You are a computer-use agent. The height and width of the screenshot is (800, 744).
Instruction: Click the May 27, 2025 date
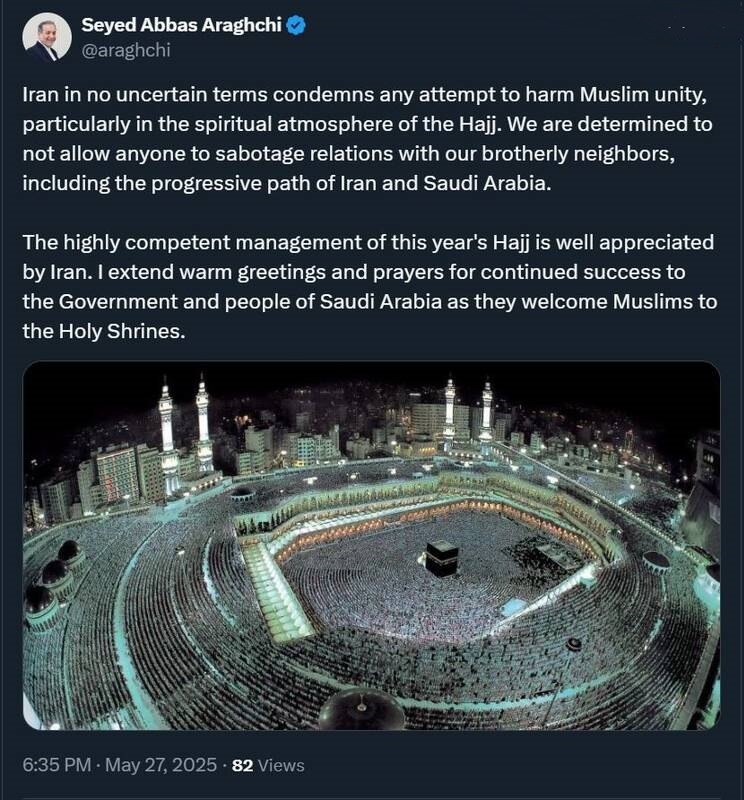coord(161,765)
